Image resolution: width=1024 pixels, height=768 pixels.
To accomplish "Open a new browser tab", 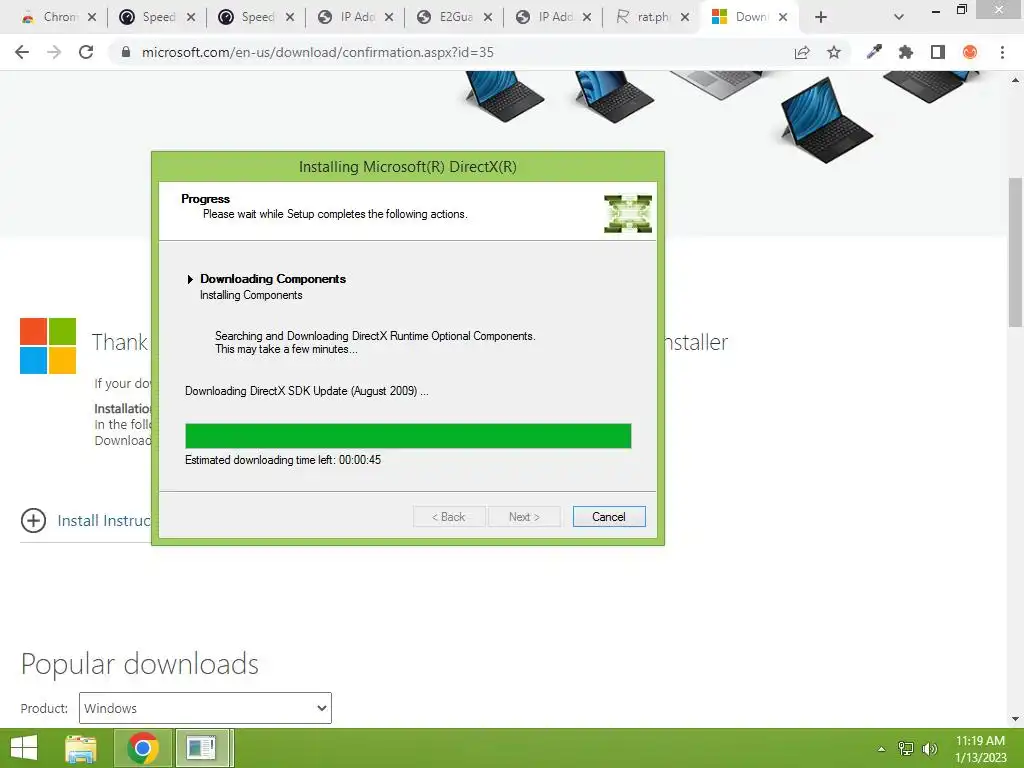I will (x=821, y=17).
